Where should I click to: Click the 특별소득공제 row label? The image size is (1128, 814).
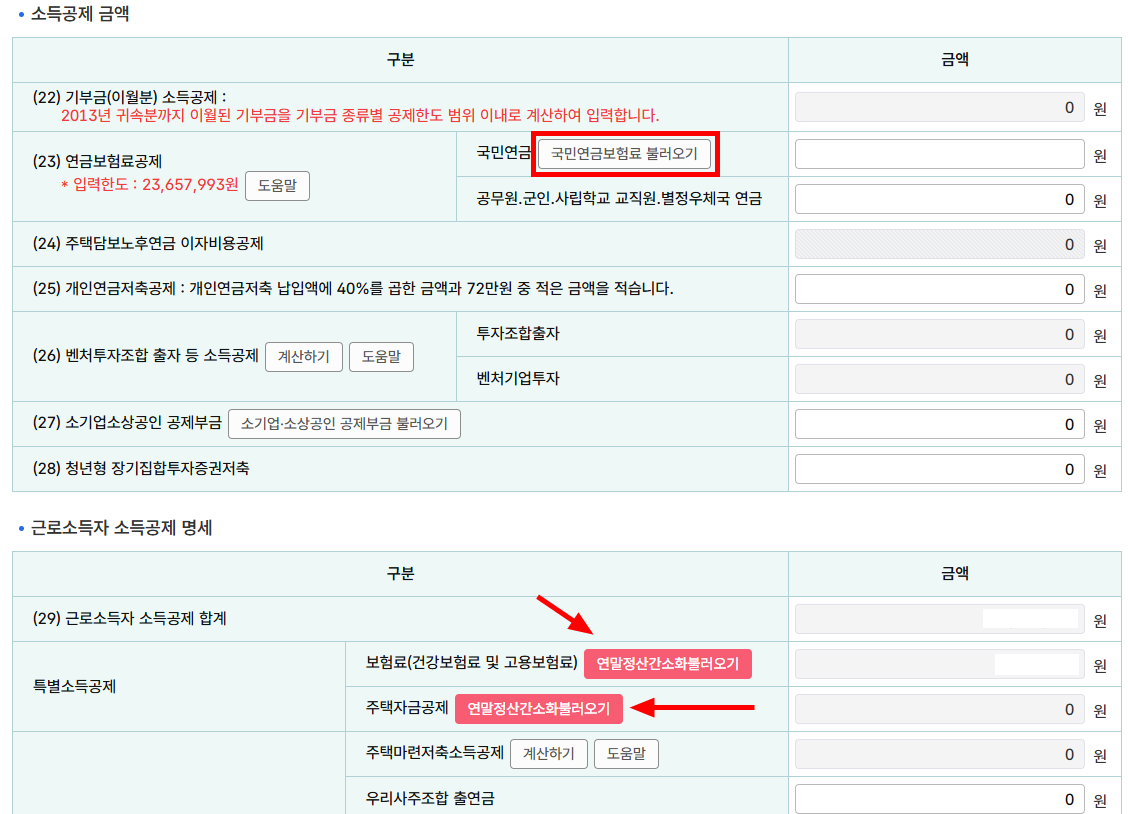coord(74,686)
